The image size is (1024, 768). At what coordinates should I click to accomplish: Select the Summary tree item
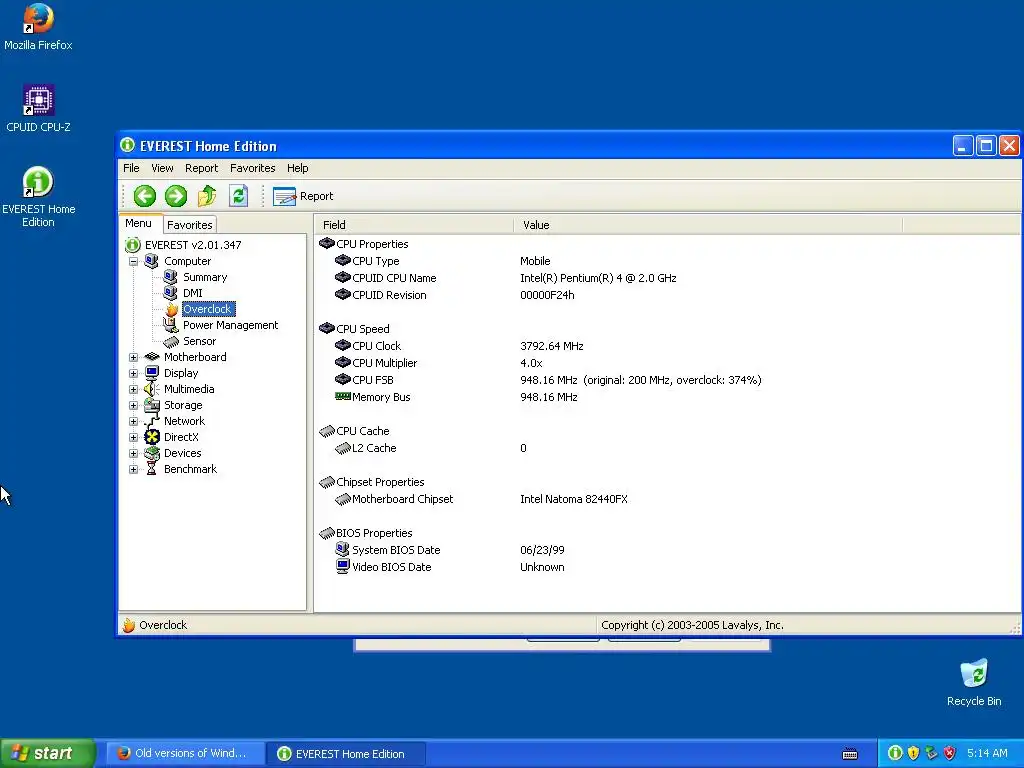[204, 277]
